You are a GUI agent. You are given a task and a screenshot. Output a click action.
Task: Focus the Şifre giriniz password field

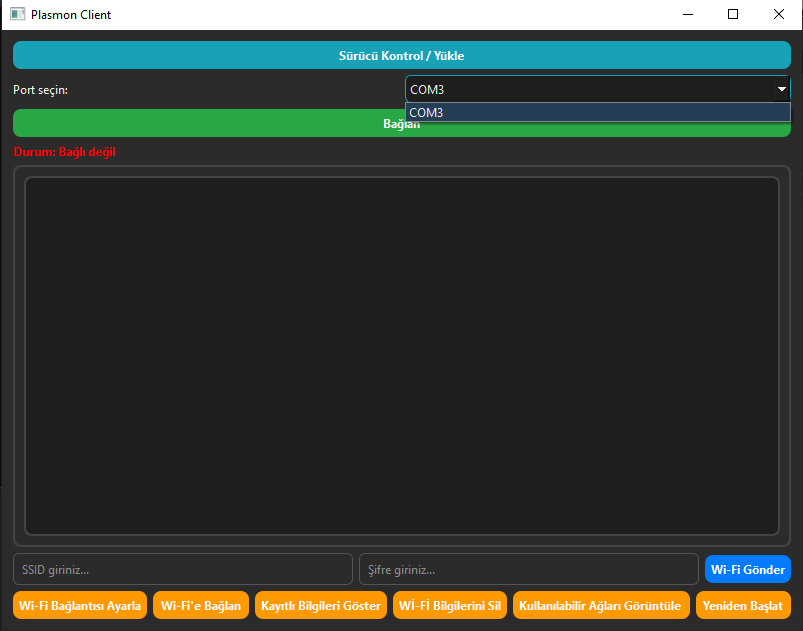point(528,569)
